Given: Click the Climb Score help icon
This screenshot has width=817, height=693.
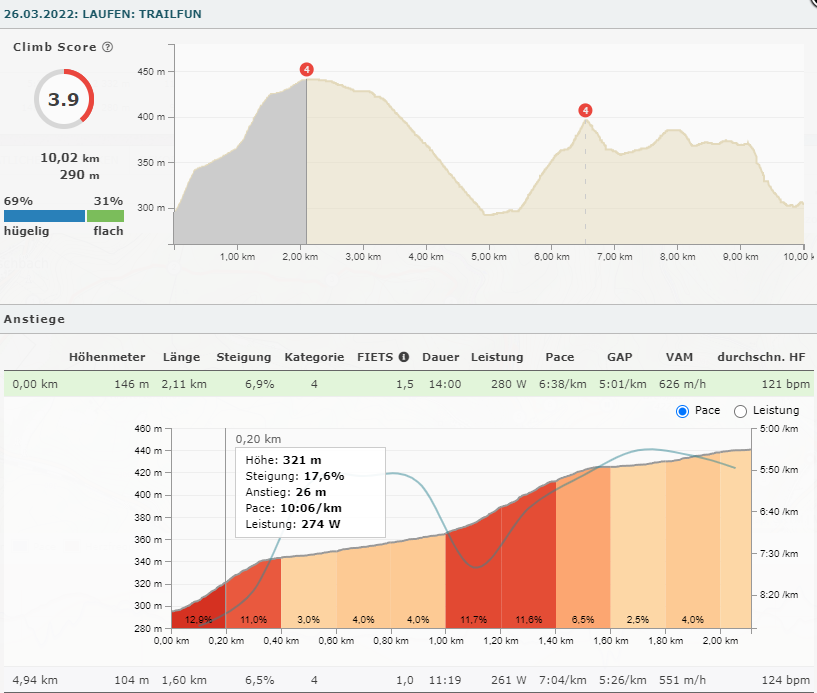Looking at the screenshot, I should 108,47.
